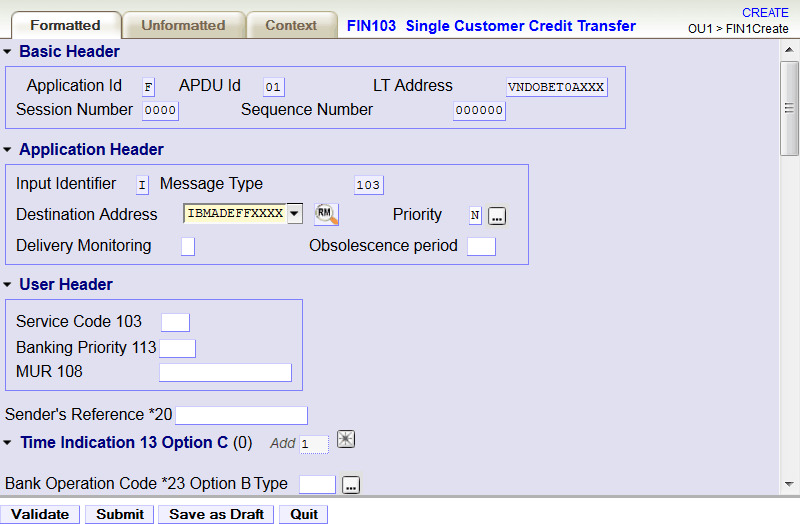Open the Bank Operation Code ellipsis picker
The height and width of the screenshot is (524, 800).
click(x=351, y=485)
